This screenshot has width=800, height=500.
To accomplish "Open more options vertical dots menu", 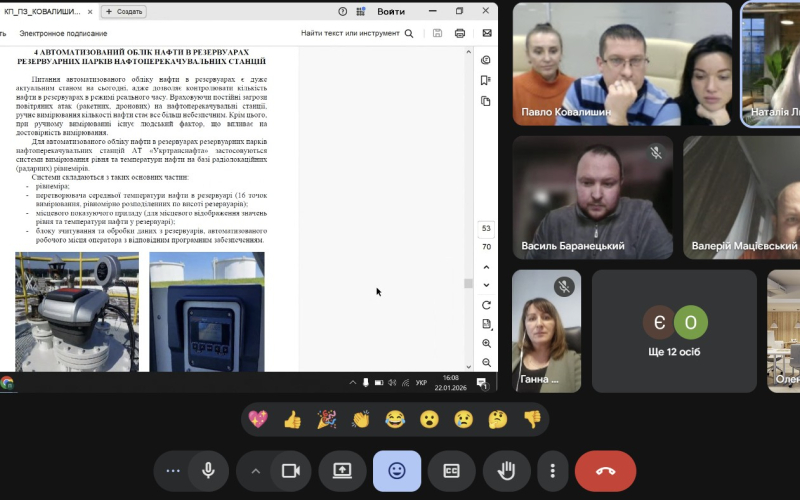I will (553, 470).
